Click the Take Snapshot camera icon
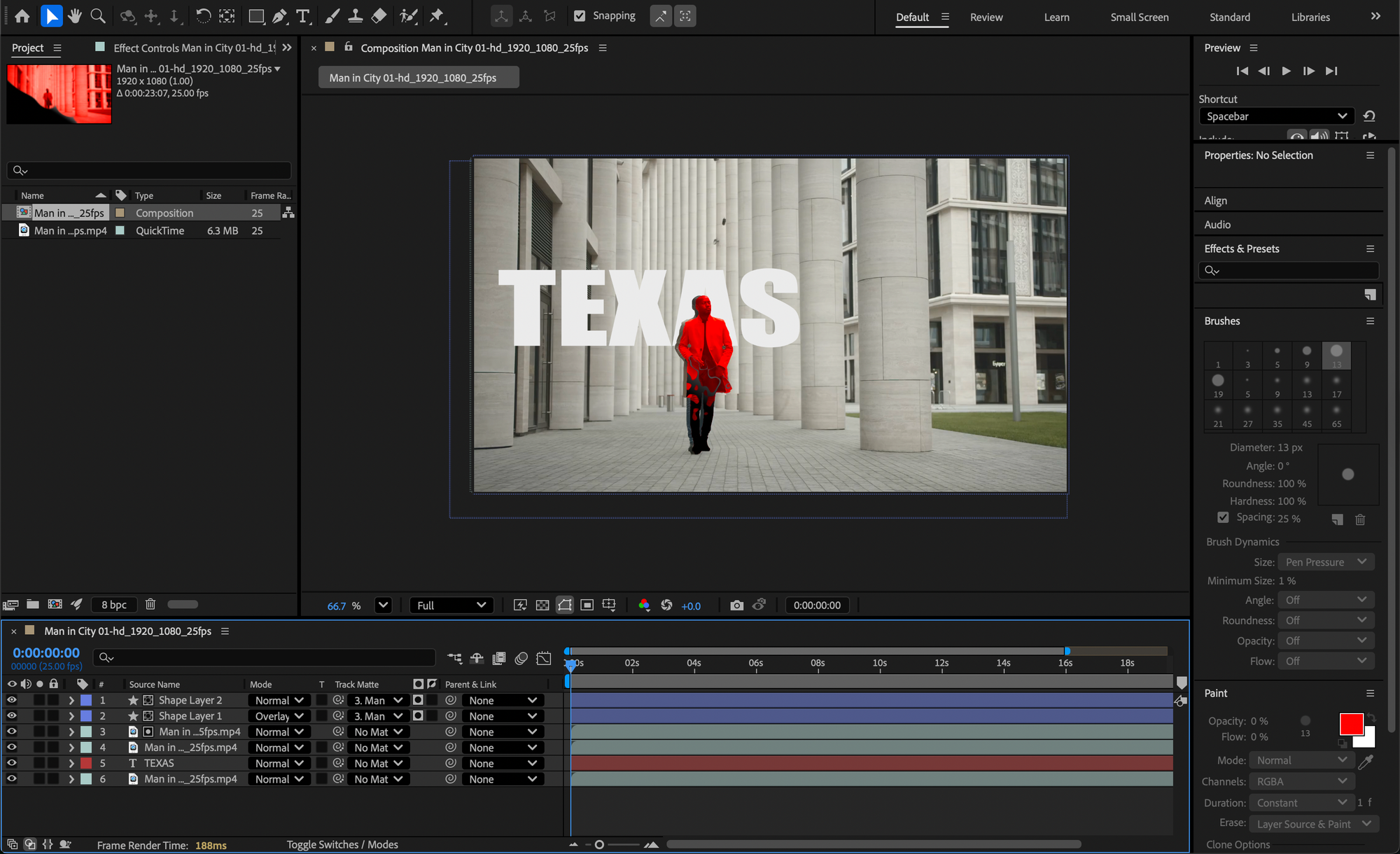The image size is (1400, 854). pyautogui.click(x=736, y=605)
